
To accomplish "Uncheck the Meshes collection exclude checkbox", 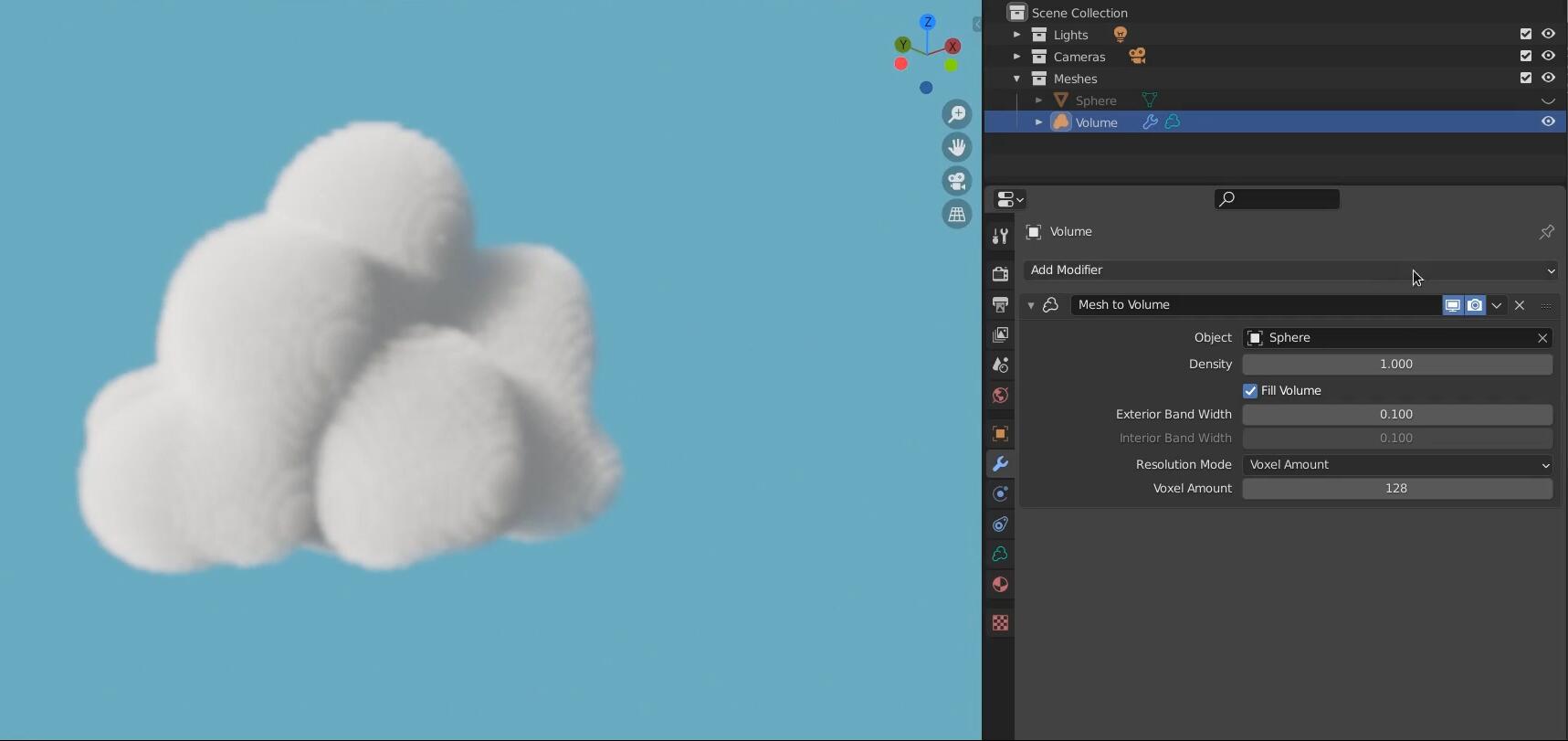I will tap(1525, 78).
